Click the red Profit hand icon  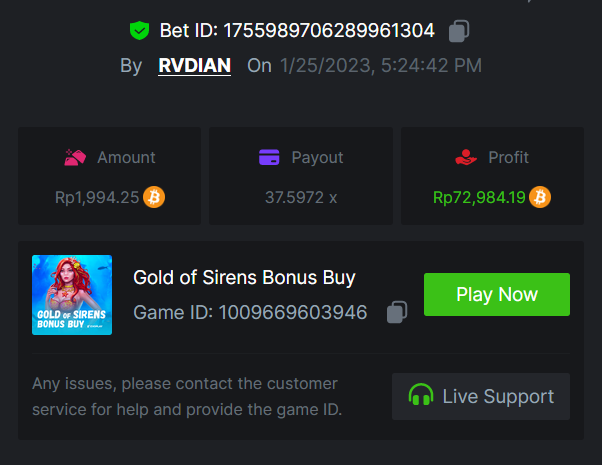click(x=465, y=157)
